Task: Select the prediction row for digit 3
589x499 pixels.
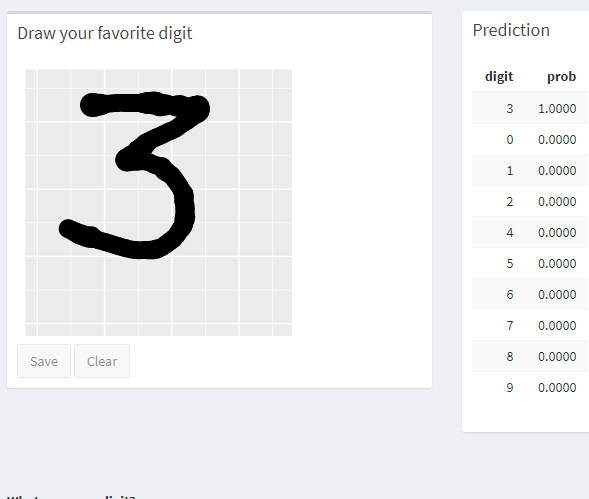Action: coord(530,108)
